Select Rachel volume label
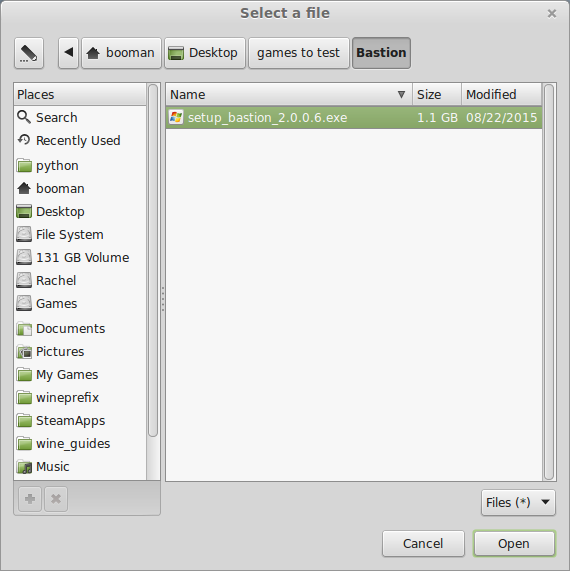 coord(56,280)
